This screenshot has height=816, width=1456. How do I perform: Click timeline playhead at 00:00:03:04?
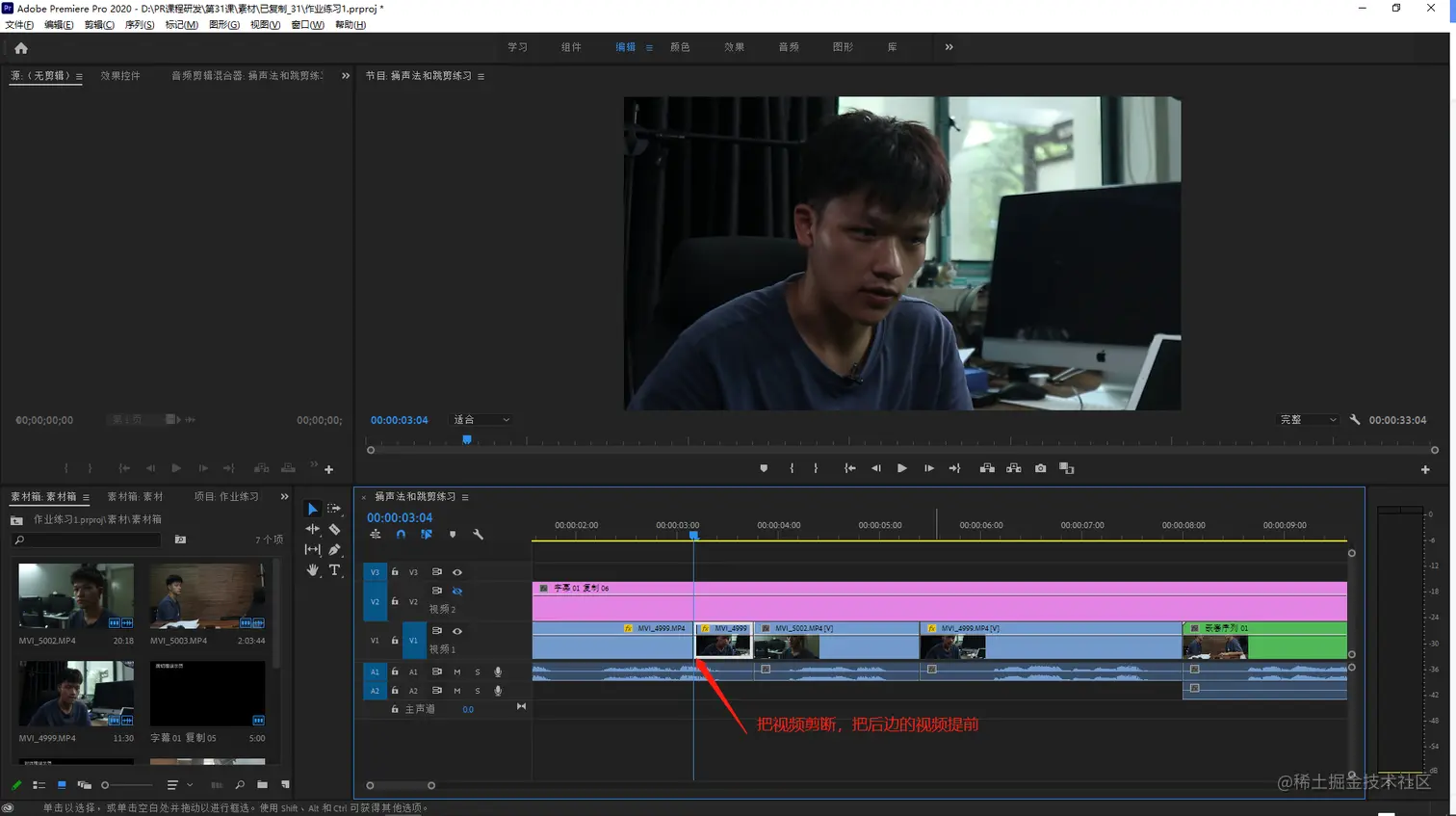[693, 535]
